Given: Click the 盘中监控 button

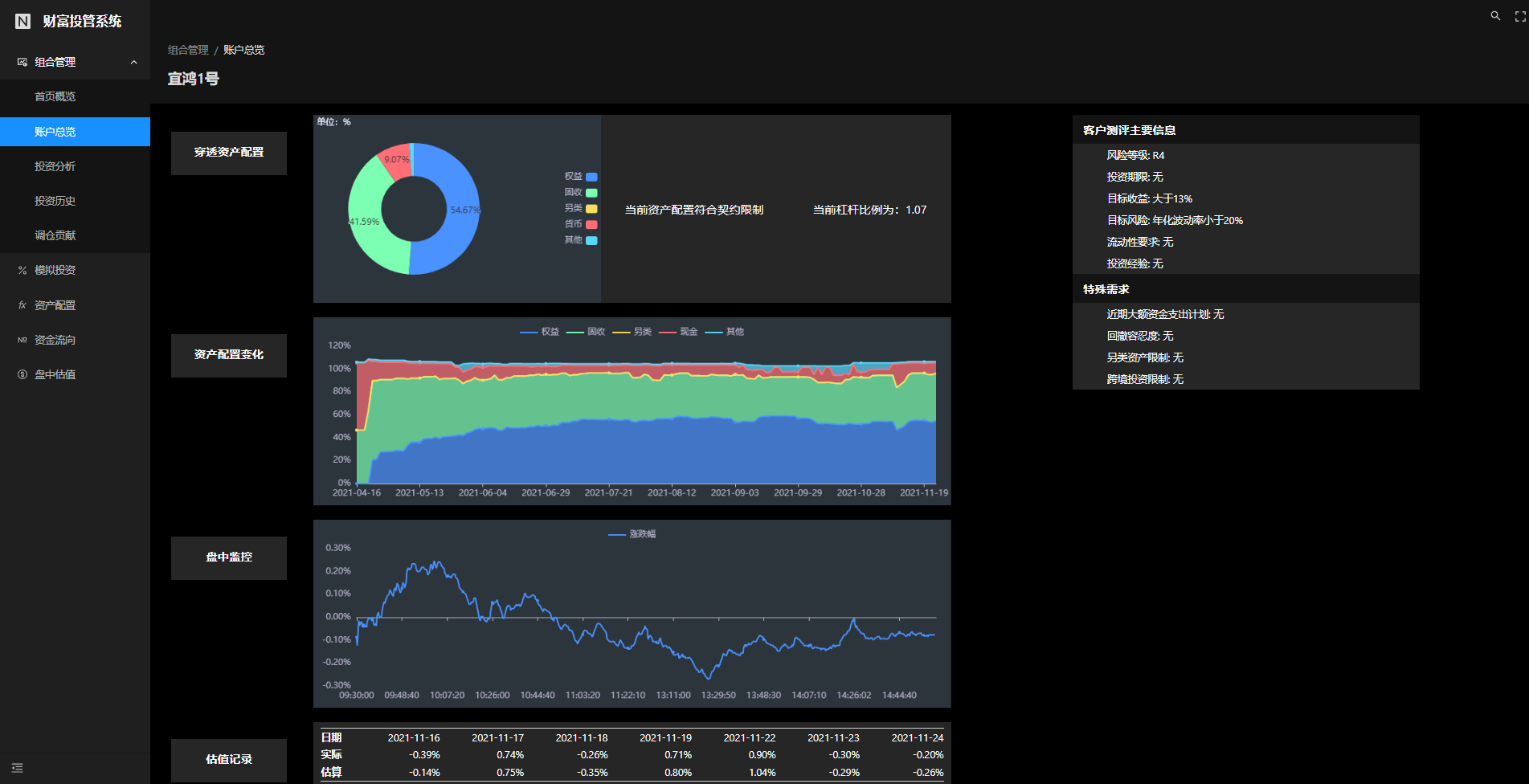Looking at the screenshot, I should tap(229, 557).
